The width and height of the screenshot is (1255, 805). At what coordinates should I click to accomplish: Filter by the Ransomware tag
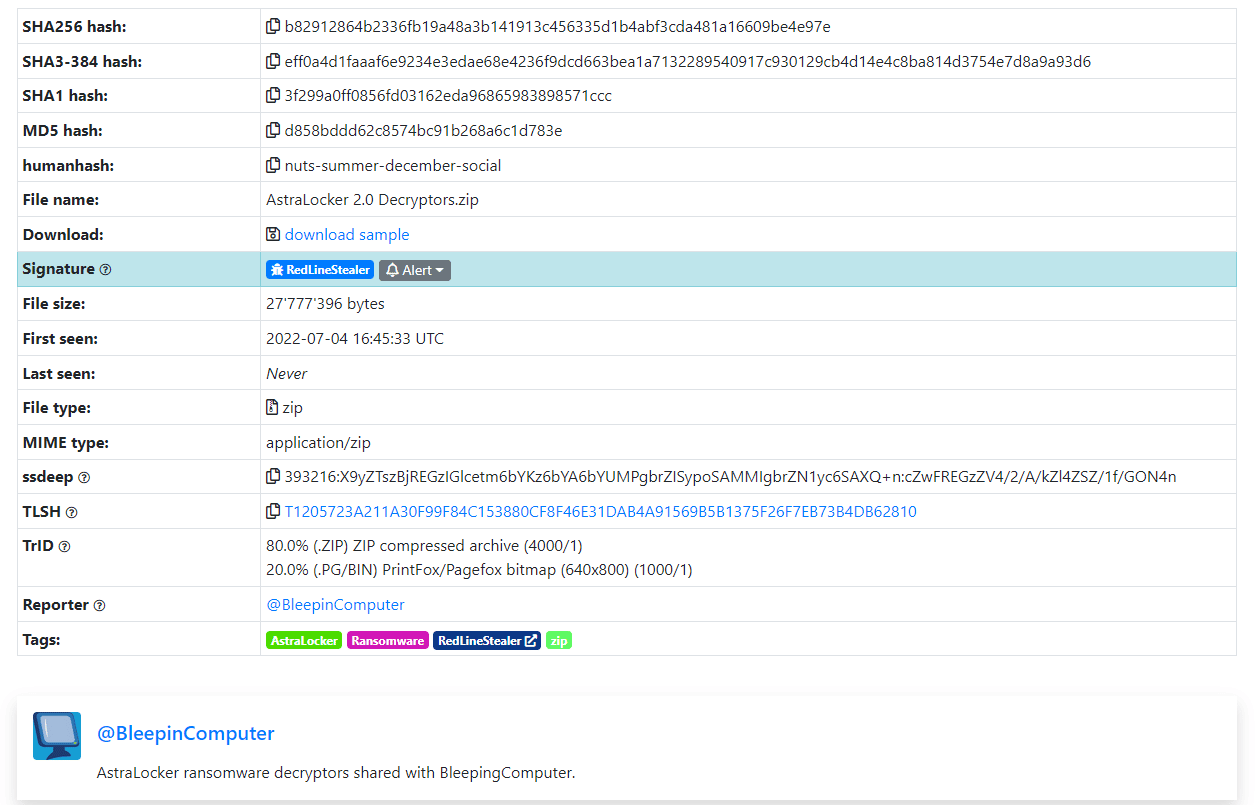[x=388, y=641]
